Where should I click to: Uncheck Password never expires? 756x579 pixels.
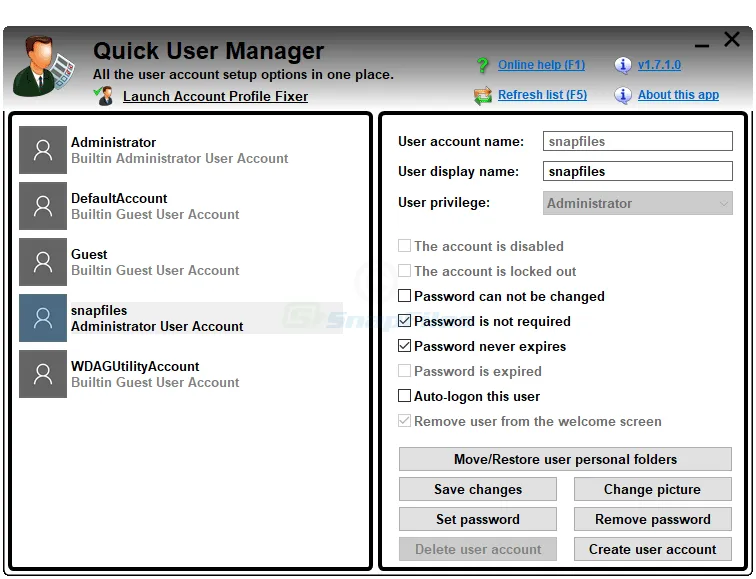[404, 346]
